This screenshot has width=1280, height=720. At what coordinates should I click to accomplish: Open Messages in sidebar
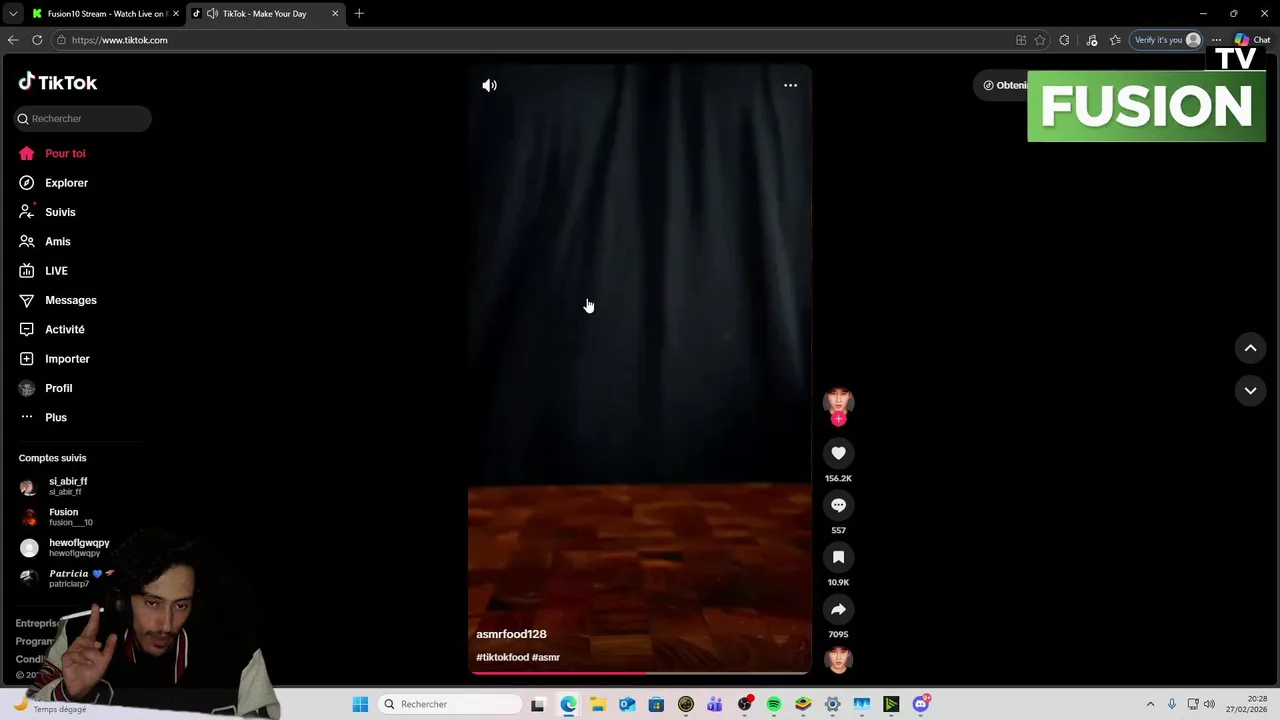58,300
